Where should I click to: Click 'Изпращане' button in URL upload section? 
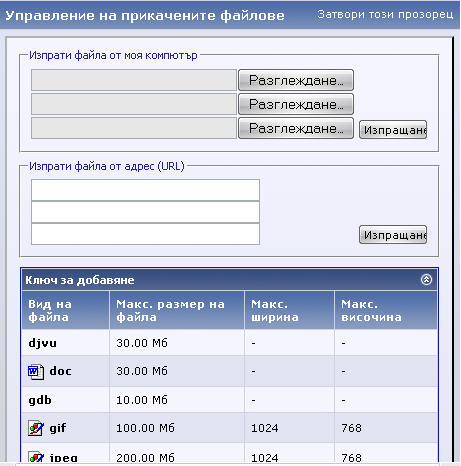click(x=393, y=235)
